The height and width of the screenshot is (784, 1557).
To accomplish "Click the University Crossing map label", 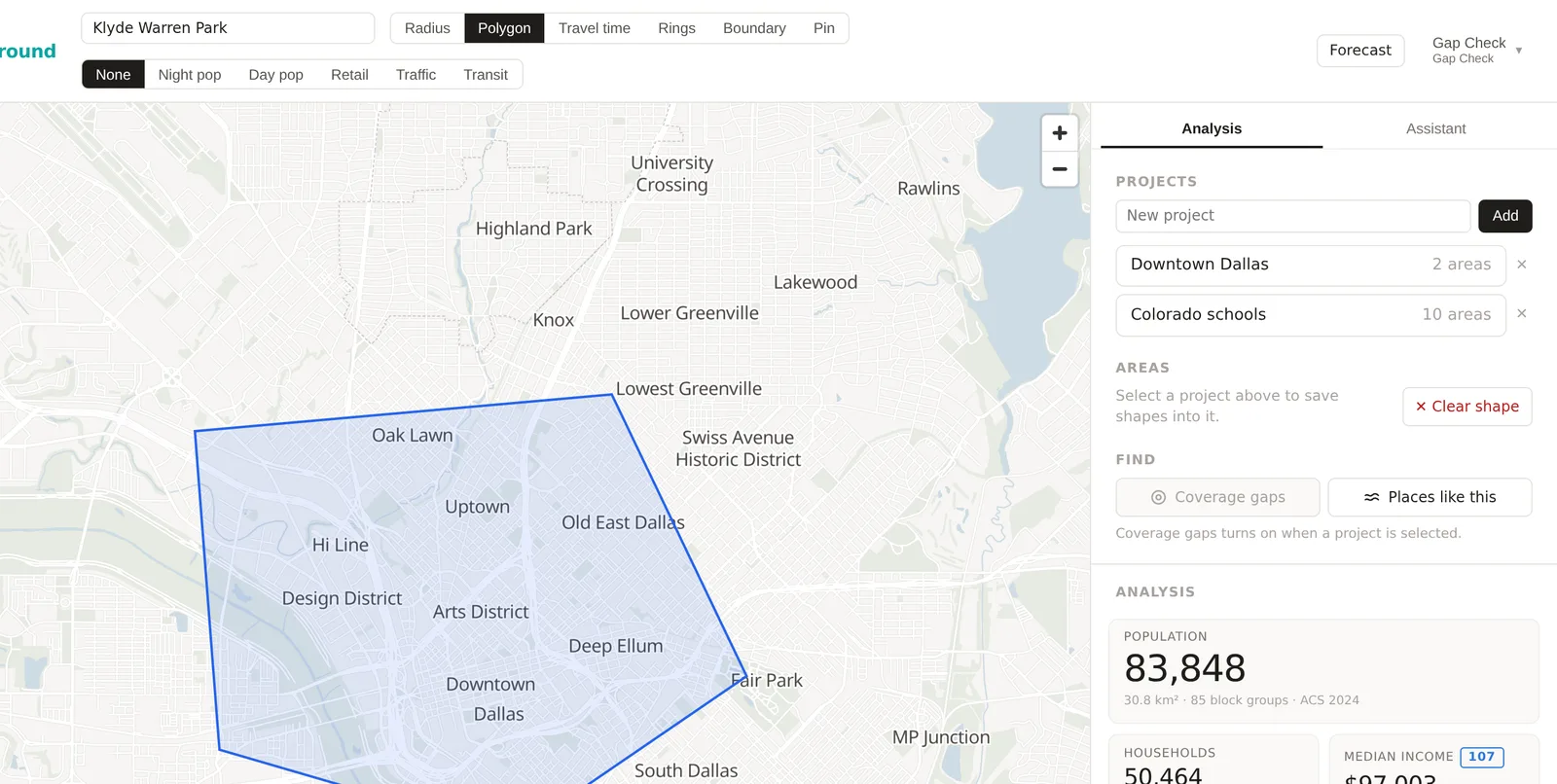I will pyautogui.click(x=671, y=174).
